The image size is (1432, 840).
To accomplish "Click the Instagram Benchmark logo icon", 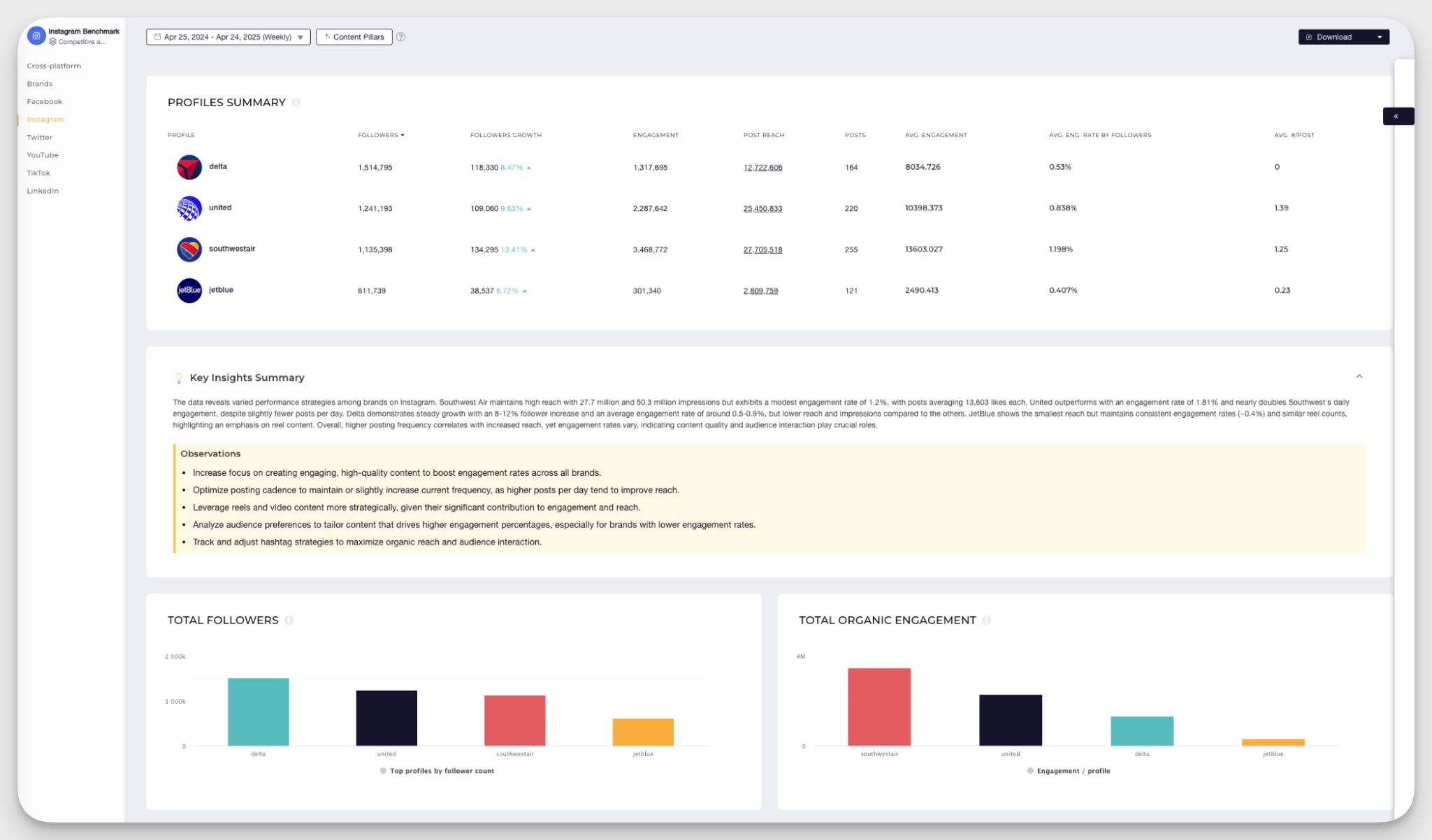I will (36, 36).
